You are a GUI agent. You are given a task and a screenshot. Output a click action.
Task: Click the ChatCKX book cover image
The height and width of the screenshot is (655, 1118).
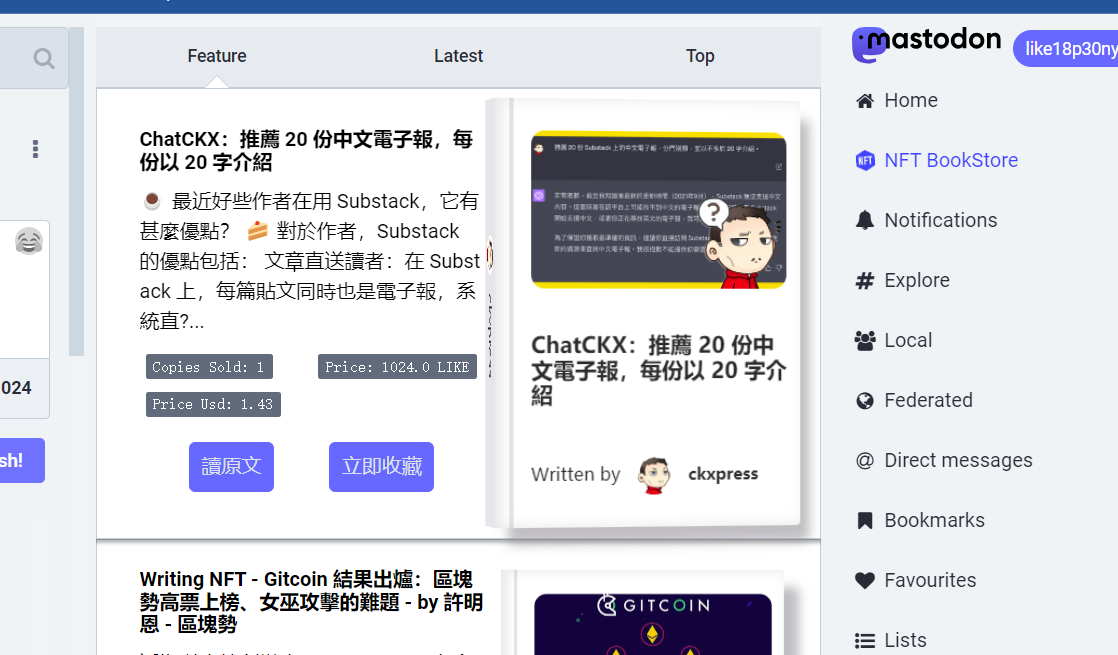(658, 210)
